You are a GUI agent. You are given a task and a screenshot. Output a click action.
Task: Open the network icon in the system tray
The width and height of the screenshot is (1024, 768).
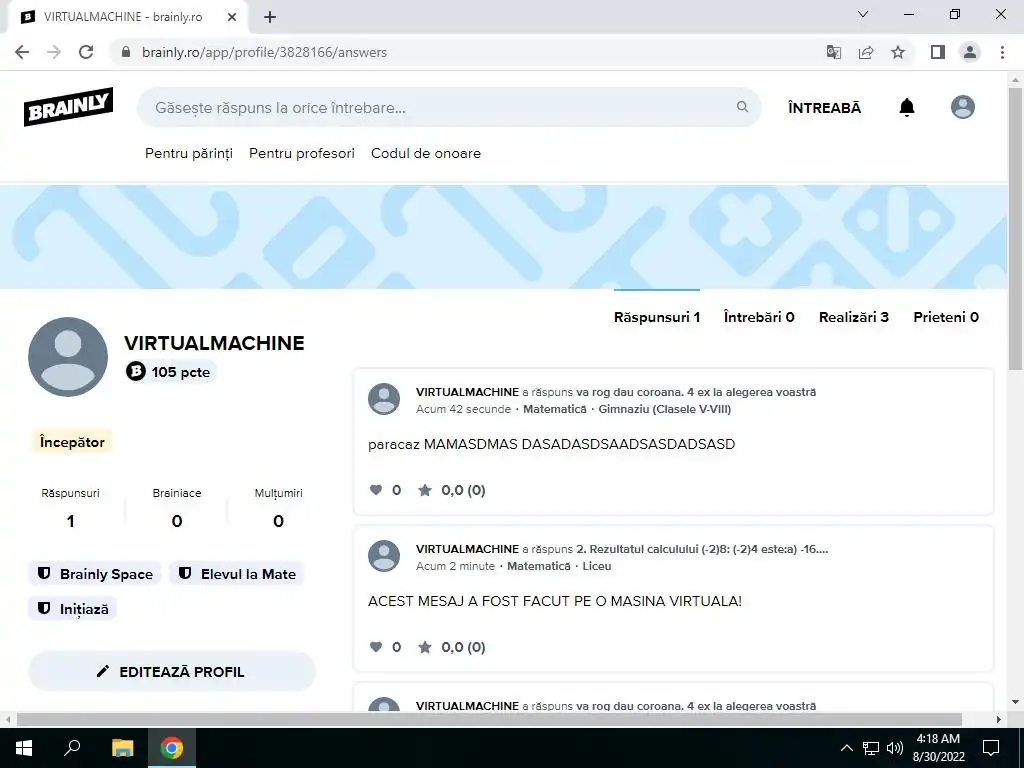point(871,748)
